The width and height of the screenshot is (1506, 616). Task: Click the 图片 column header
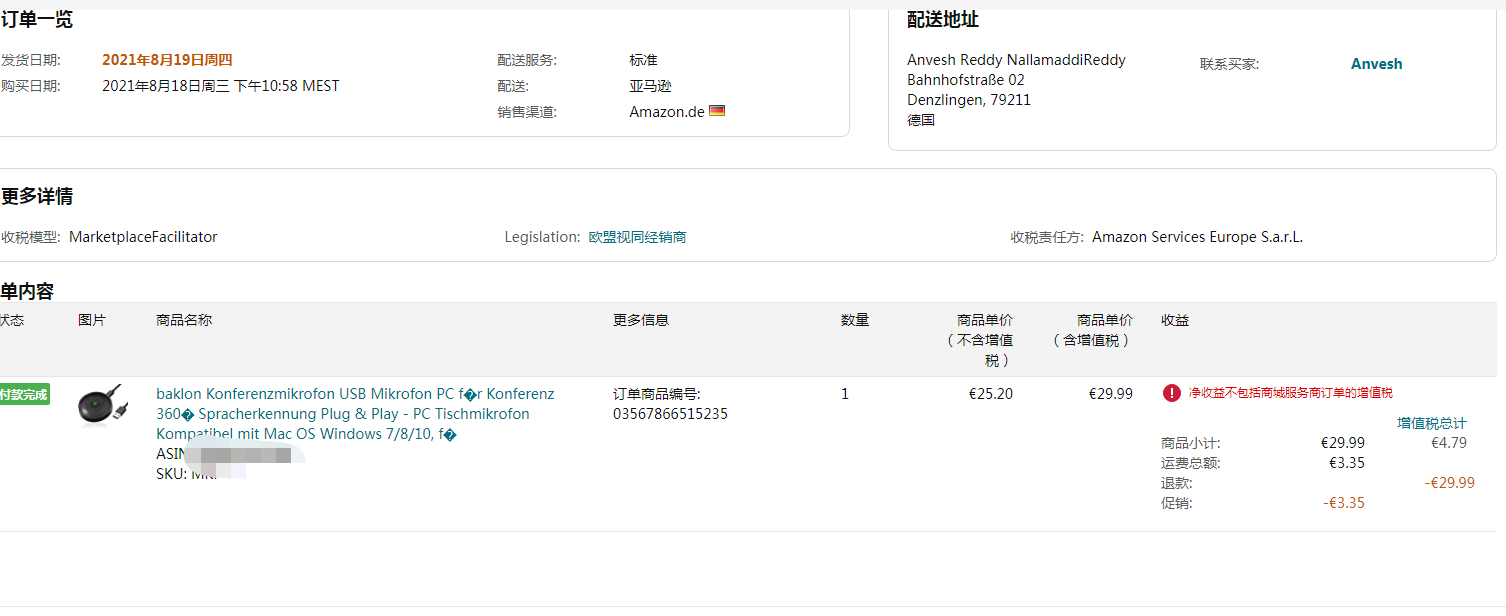92,320
